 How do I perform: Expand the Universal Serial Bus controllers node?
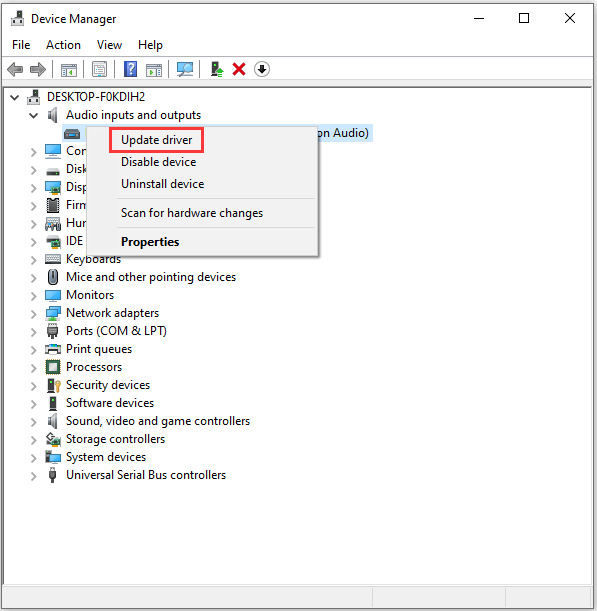pos(34,476)
